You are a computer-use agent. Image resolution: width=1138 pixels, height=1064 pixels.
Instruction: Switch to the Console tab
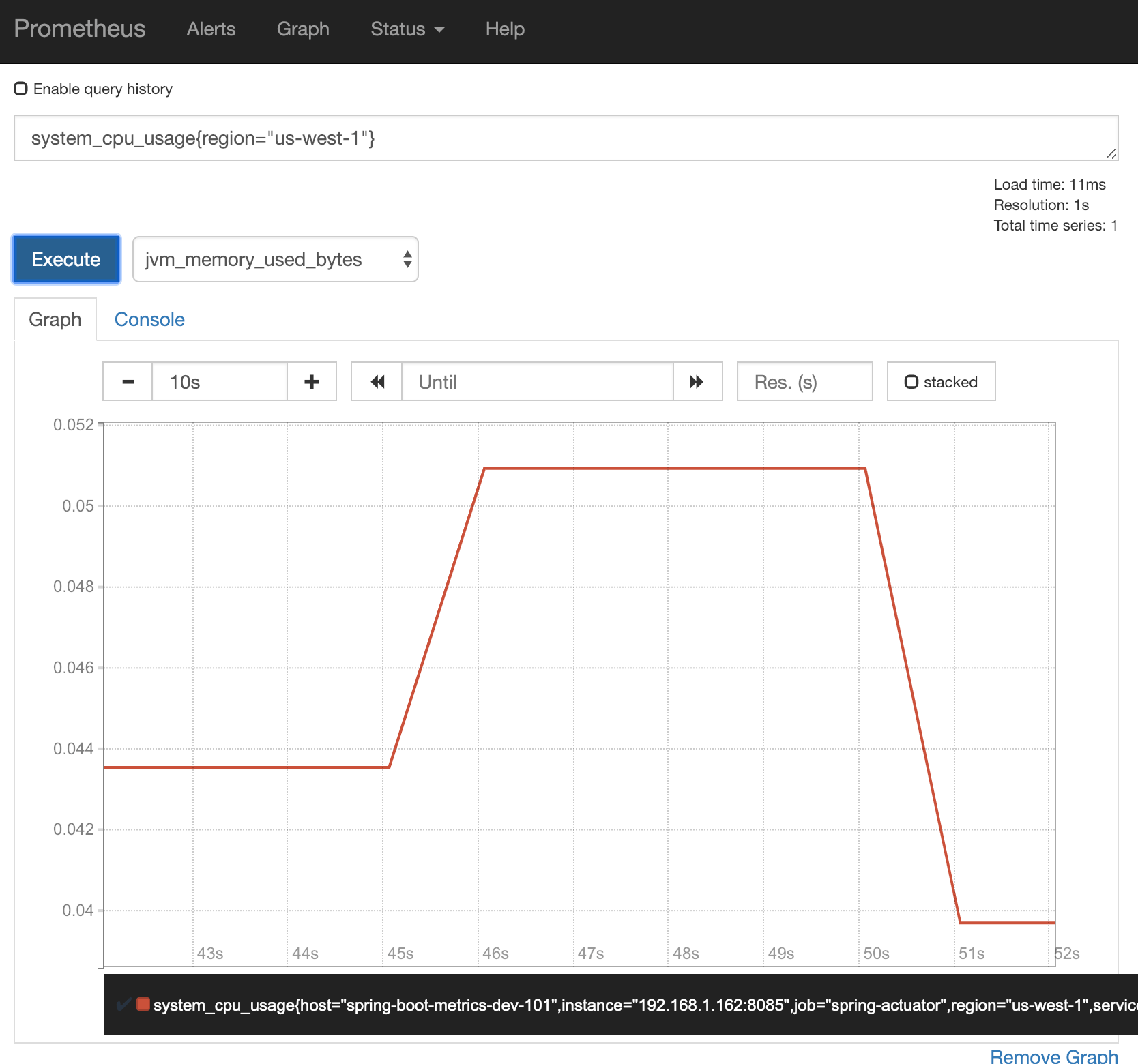click(x=149, y=319)
